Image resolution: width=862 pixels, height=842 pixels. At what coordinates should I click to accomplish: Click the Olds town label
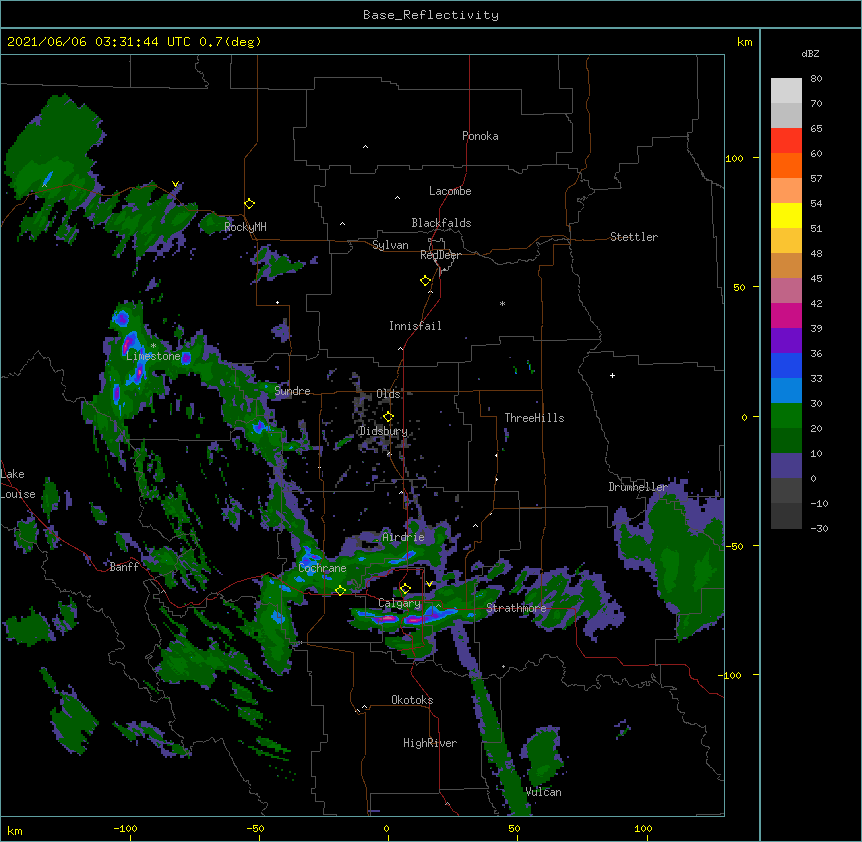click(x=388, y=394)
